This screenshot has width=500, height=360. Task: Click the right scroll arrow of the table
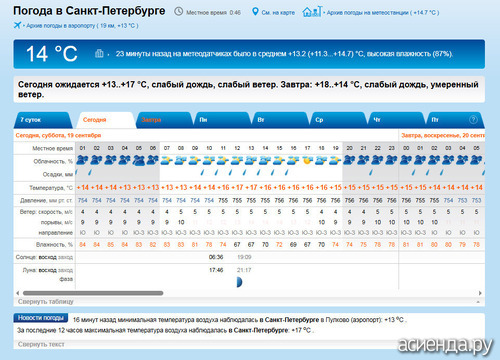pyautogui.click(x=480, y=293)
